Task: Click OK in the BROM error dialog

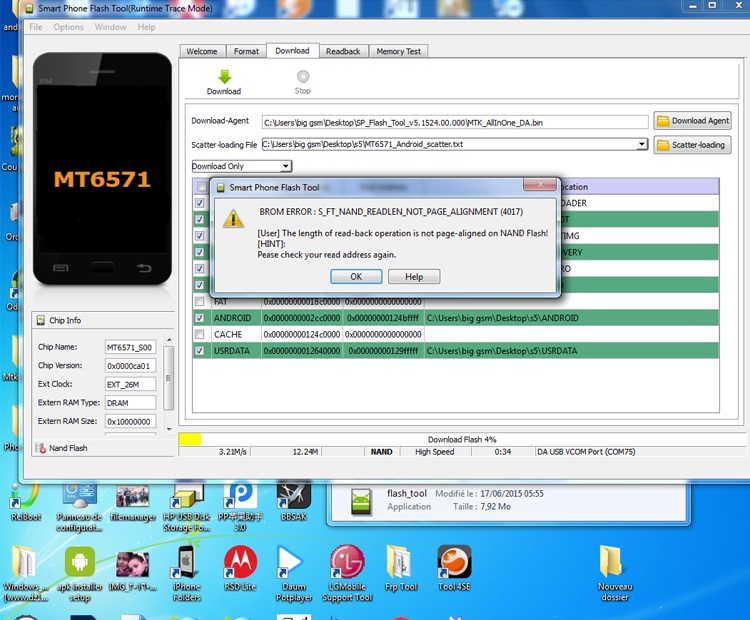Action: point(356,277)
